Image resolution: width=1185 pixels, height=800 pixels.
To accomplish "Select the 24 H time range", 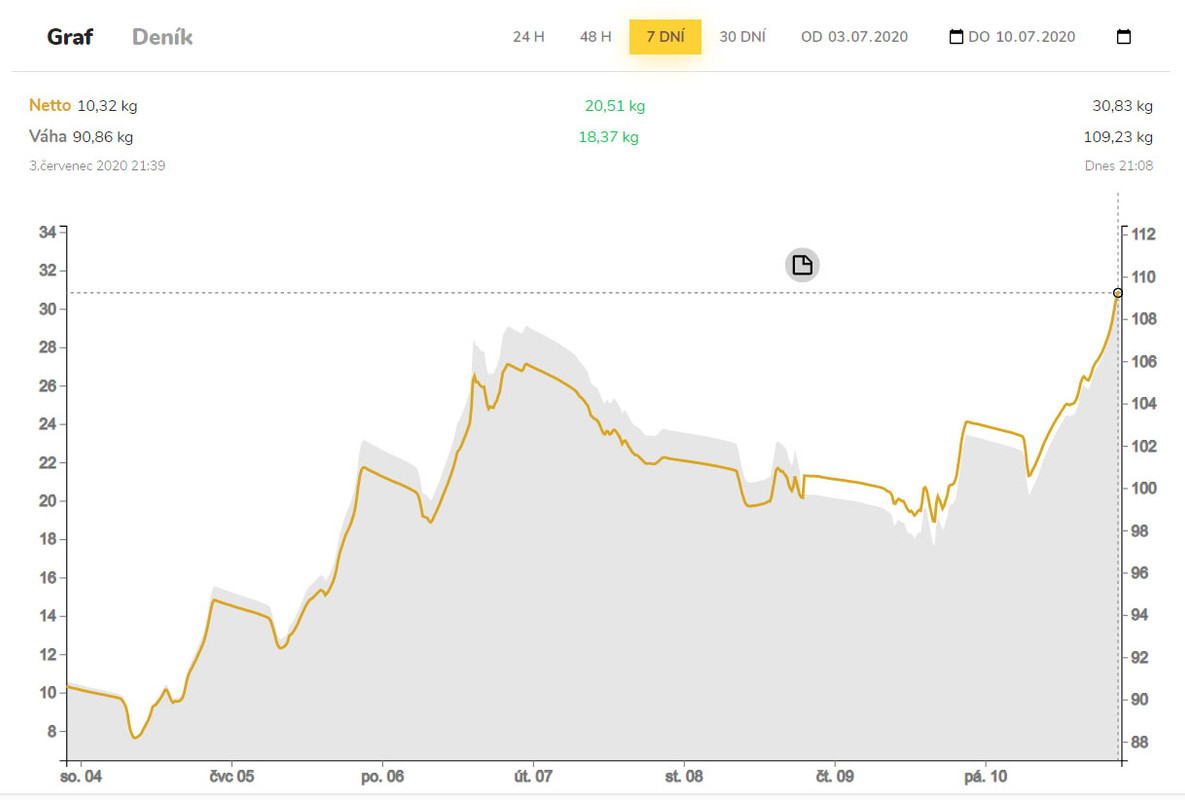I will pyautogui.click(x=528, y=37).
